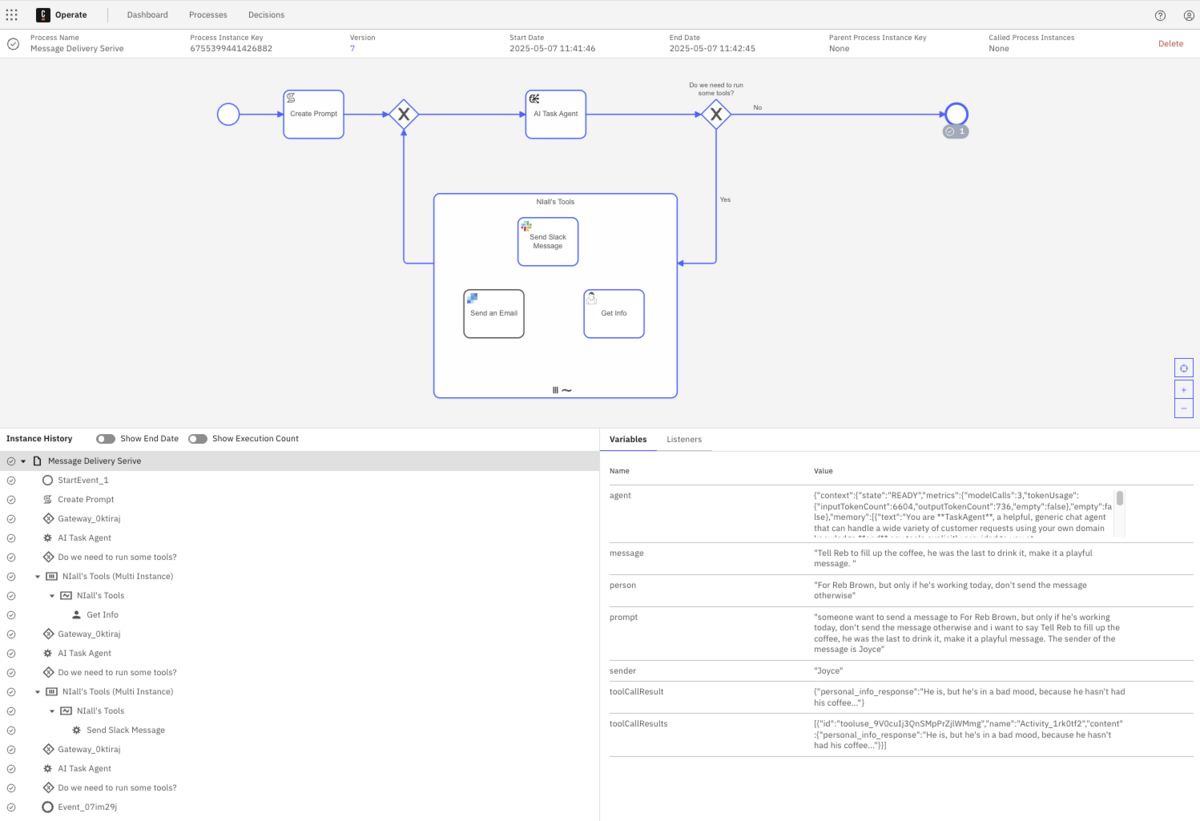The image size is (1200, 821).
Task: Click the Send an Email task
Action: [493, 313]
